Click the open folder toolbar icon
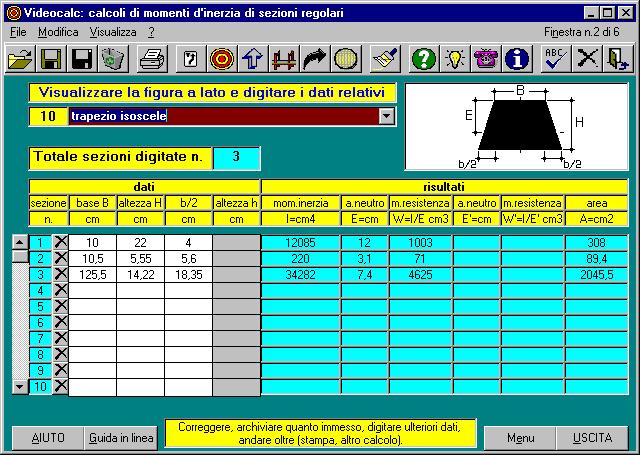This screenshot has width=640, height=455. click(x=20, y=59)
